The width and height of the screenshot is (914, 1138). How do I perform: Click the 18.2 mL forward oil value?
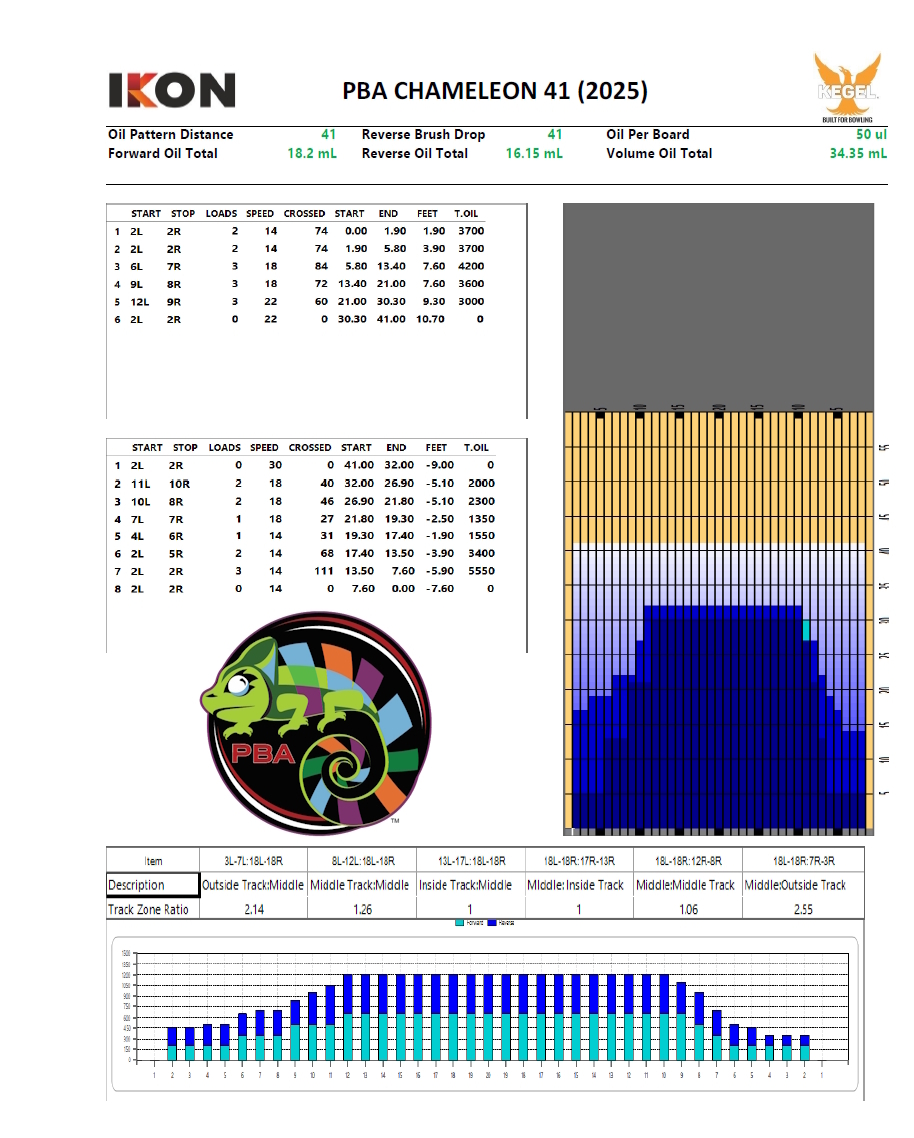click(x=312, y=153)
